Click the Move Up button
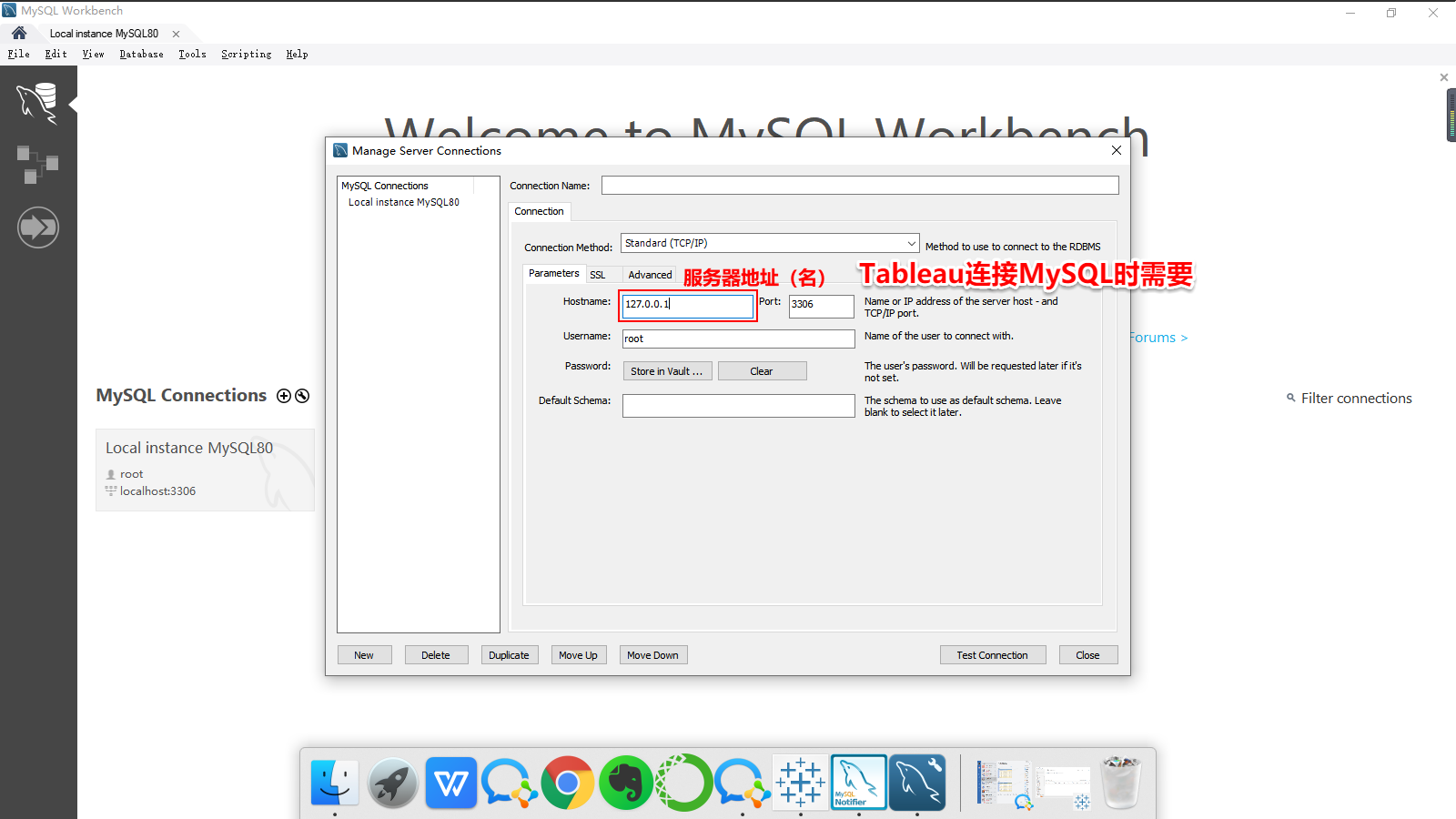This screenshot has height=819, width=1456. coord(579,655)
